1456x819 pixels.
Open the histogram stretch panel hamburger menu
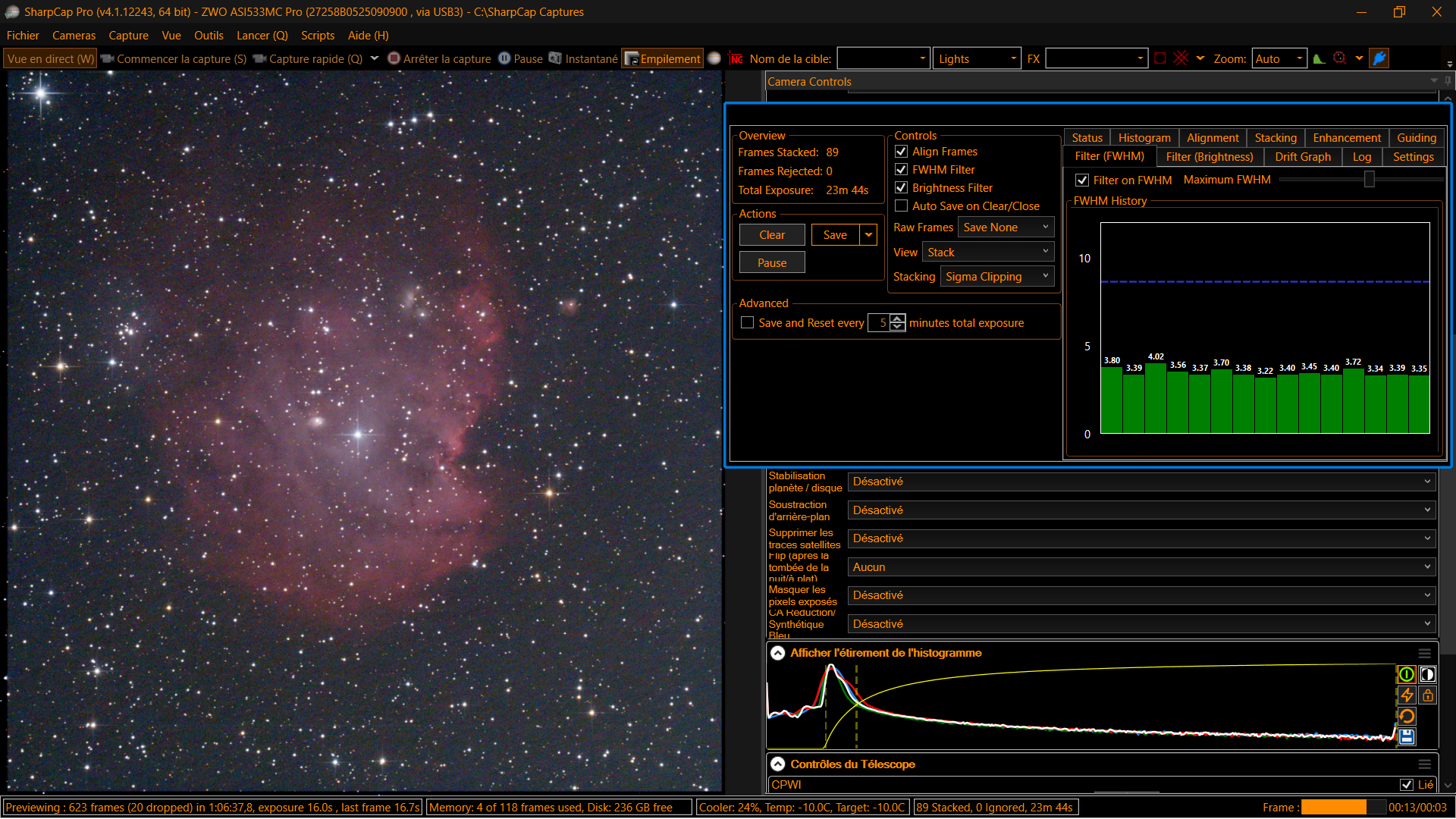(1424, 653)
